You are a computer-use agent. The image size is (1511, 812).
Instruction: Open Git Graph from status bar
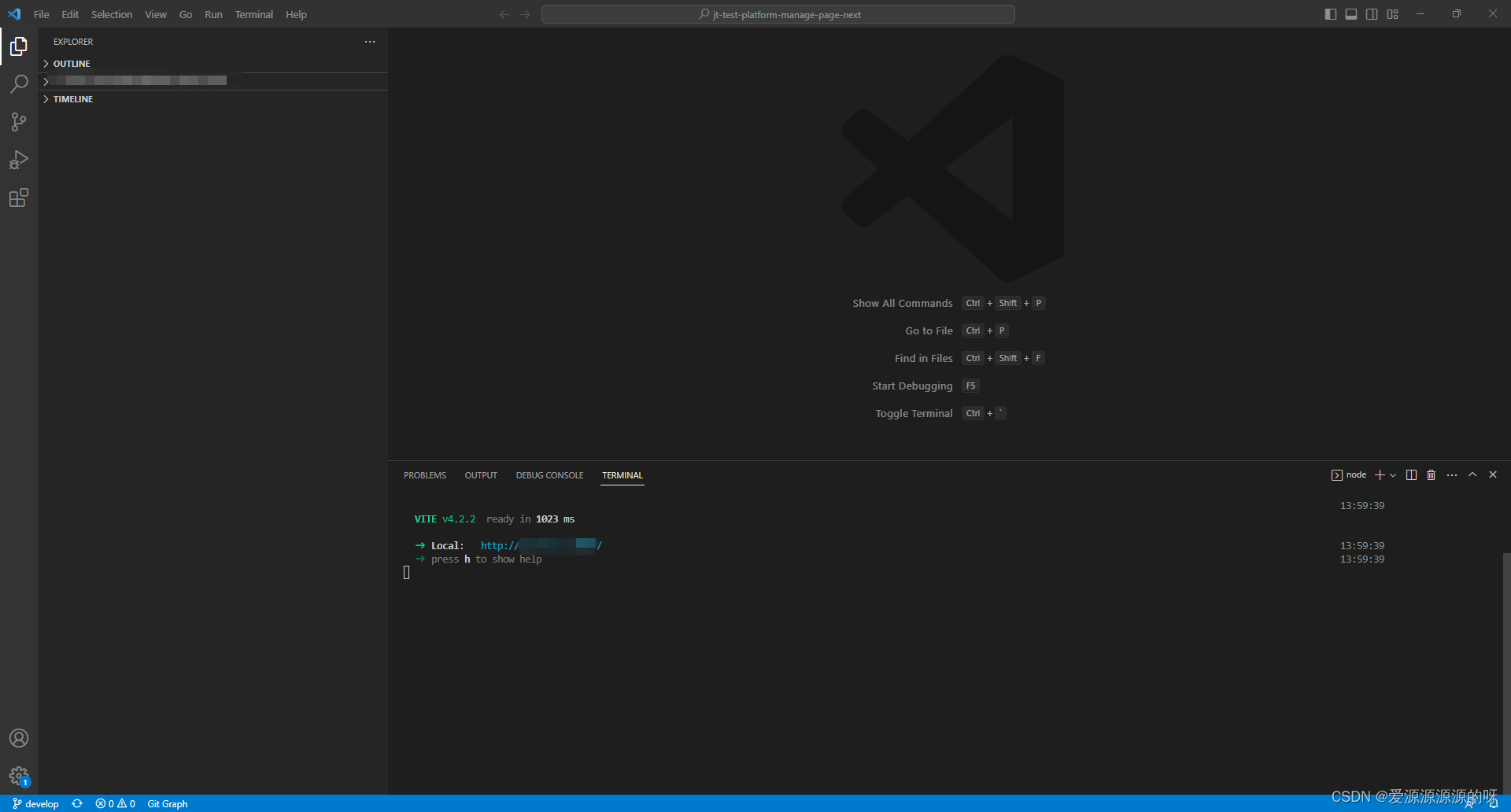168,803
